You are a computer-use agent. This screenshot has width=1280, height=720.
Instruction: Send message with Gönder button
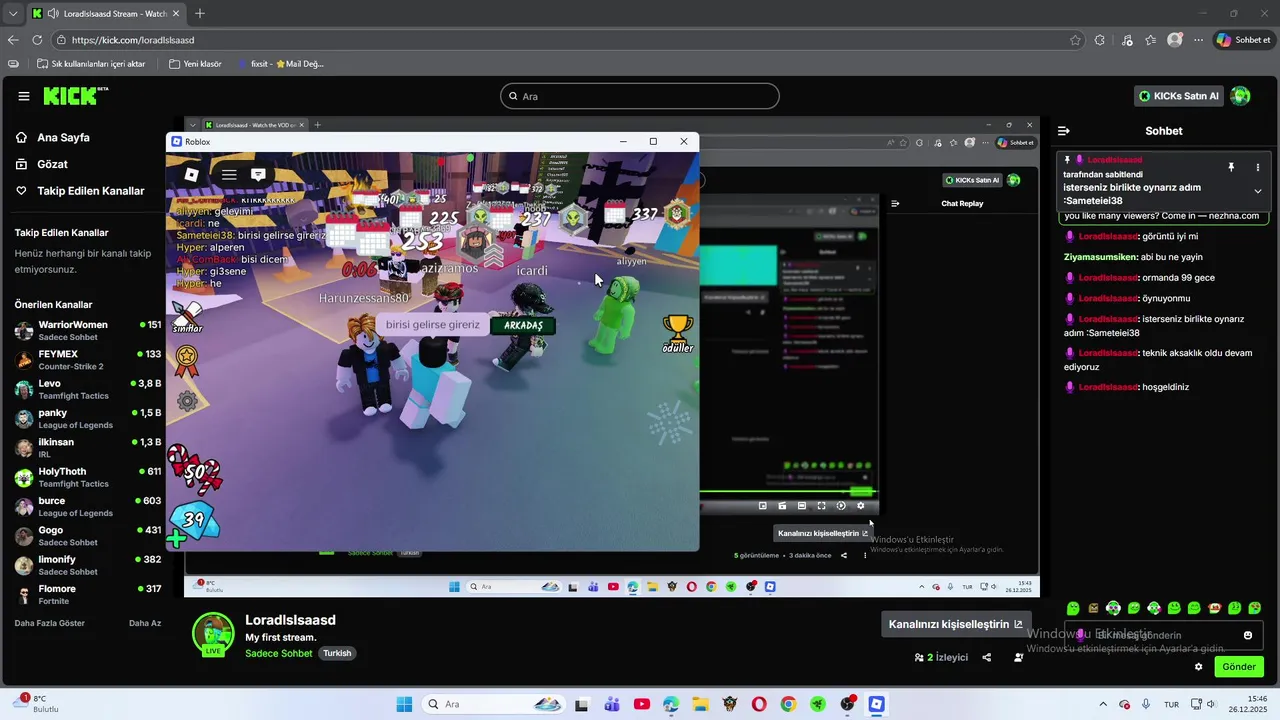pyautogui.click(x=1239, y=667)
